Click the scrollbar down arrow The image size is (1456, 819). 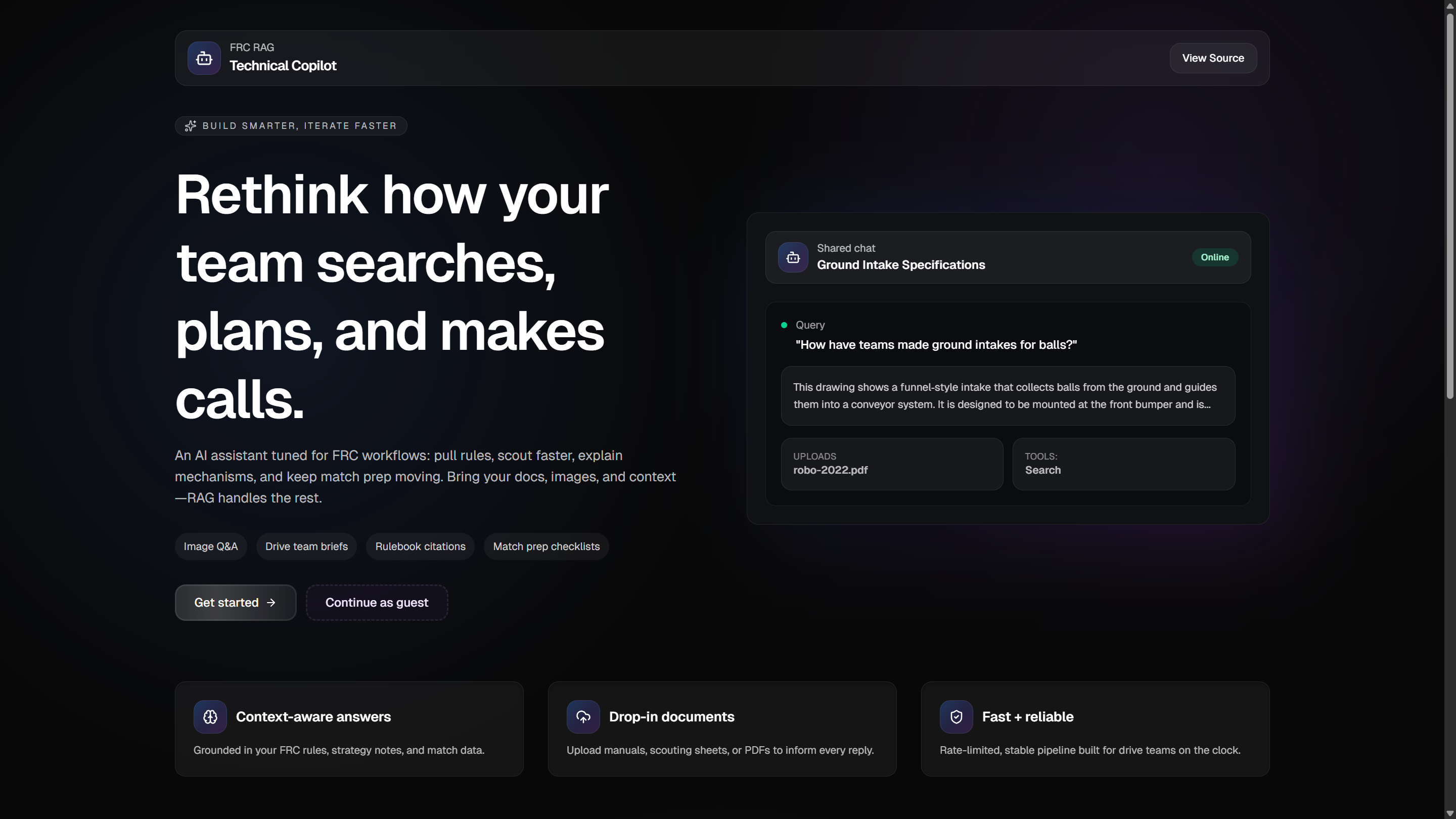click(1450, 813)
